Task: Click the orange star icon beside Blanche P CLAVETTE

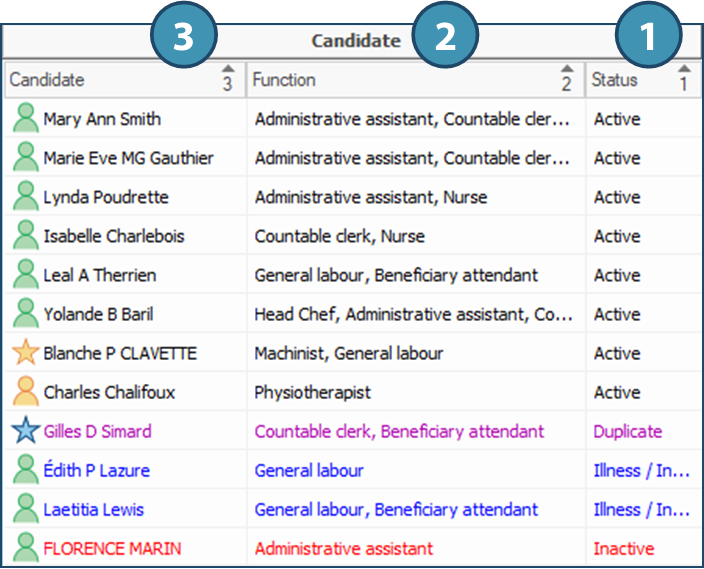Action: click(x=25, y=353)
